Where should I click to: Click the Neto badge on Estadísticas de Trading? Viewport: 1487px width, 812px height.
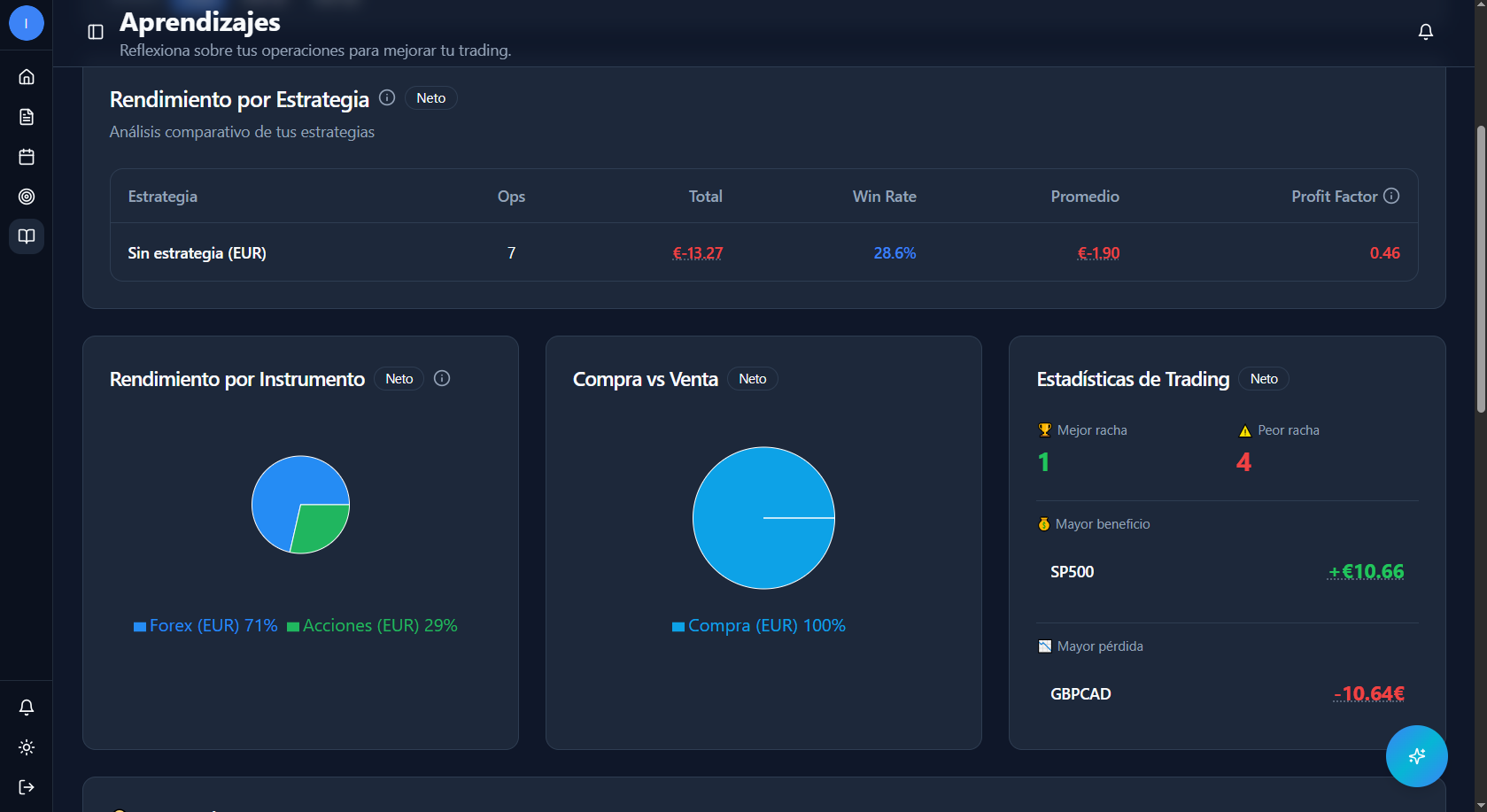(1264, 379)
